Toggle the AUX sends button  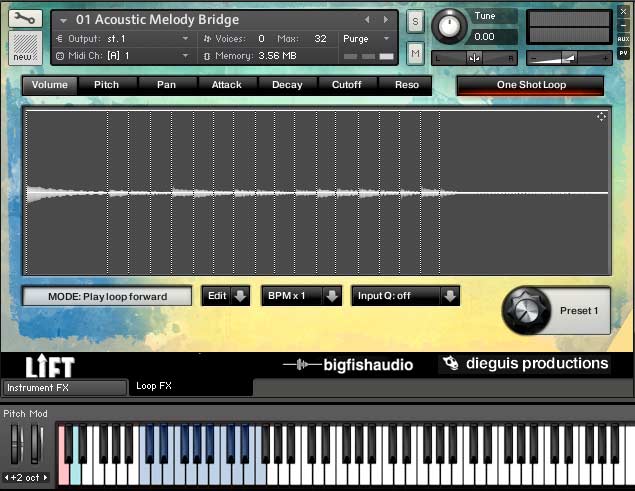(623, 39)
